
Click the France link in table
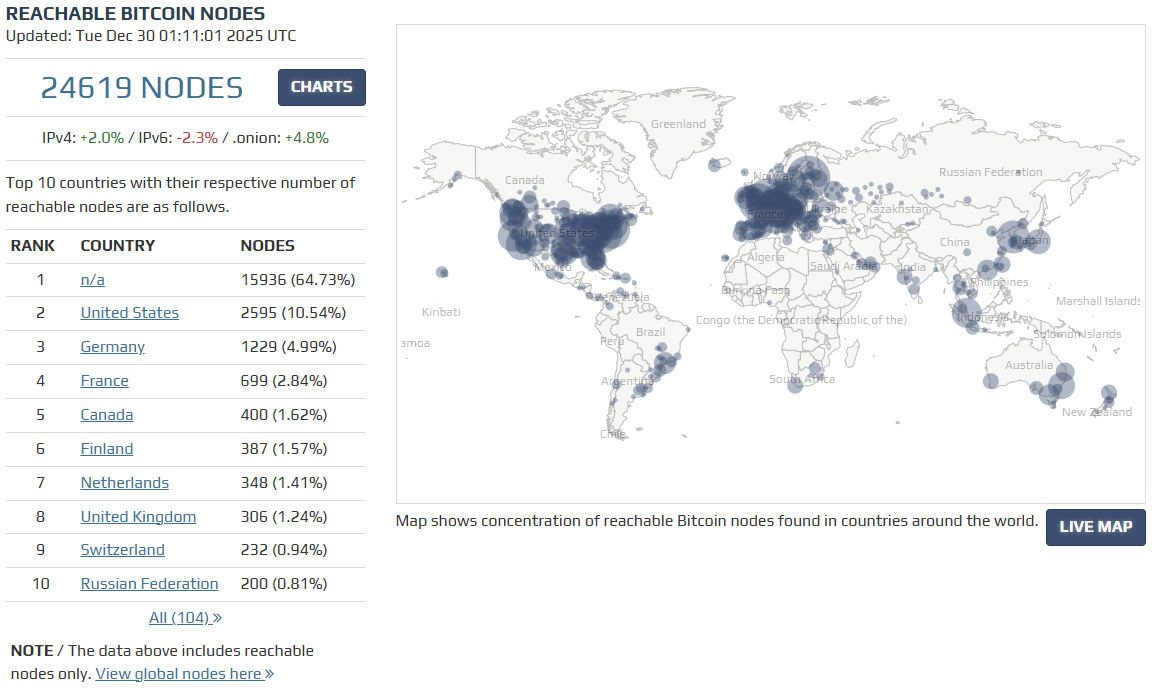104,381
